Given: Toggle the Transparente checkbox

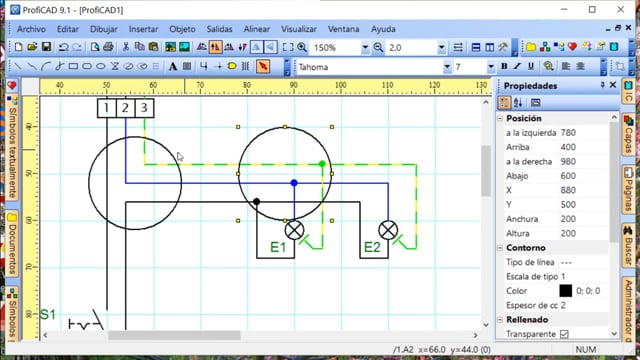Looking at the screenshot, I should pos(564,334).
